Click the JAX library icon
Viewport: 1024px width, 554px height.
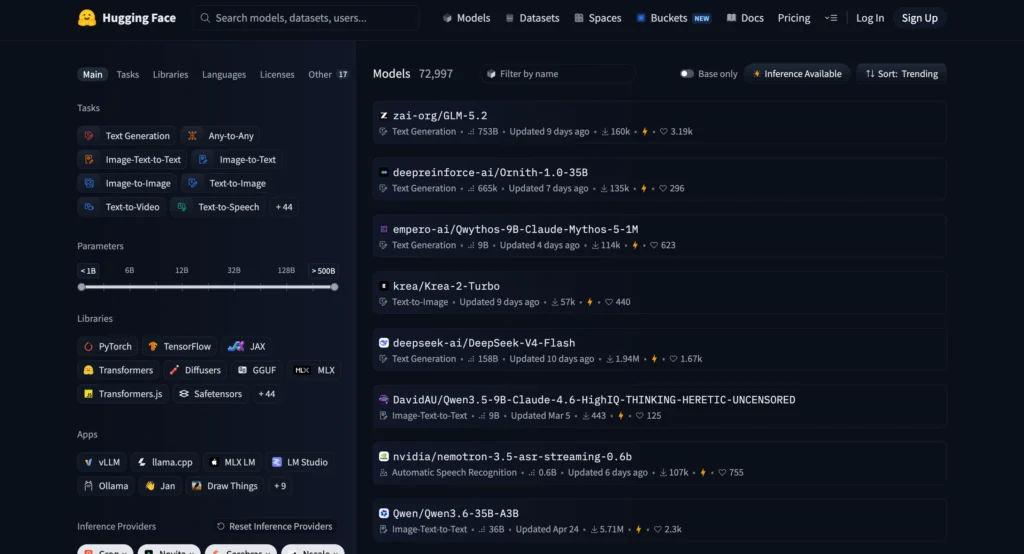tap(236, 346)
